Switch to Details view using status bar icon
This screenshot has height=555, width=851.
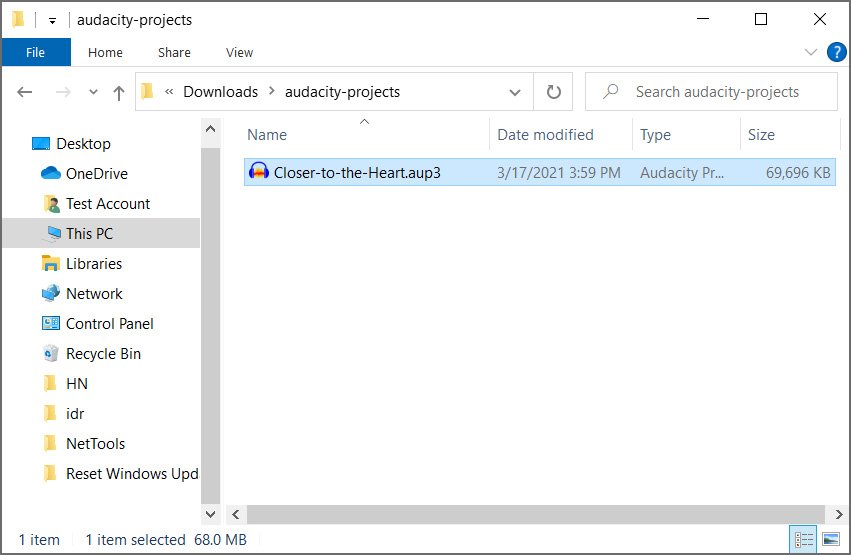pos(803,540)
